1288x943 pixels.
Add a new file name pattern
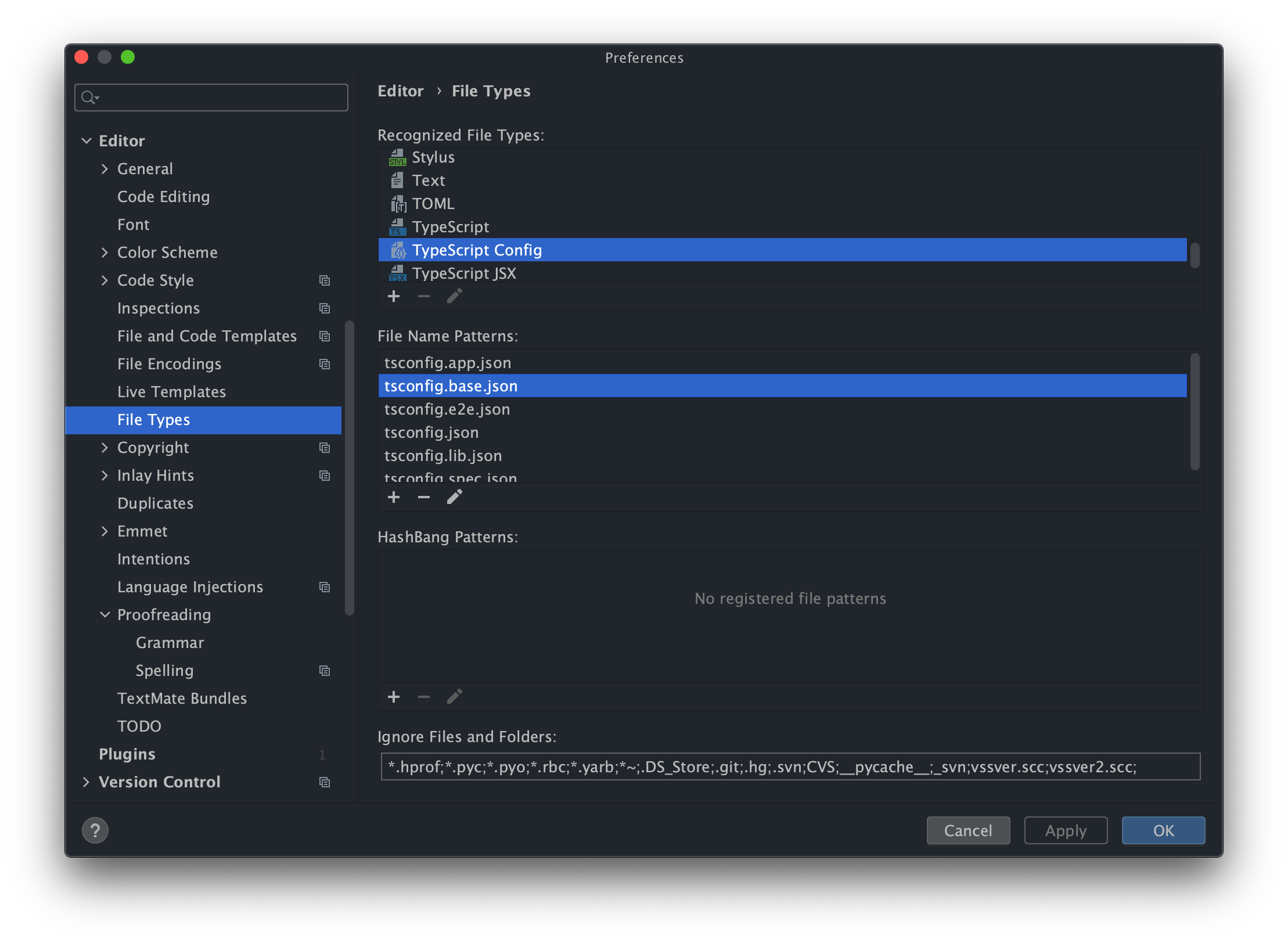pyautogui.click(x=394, y=497)
